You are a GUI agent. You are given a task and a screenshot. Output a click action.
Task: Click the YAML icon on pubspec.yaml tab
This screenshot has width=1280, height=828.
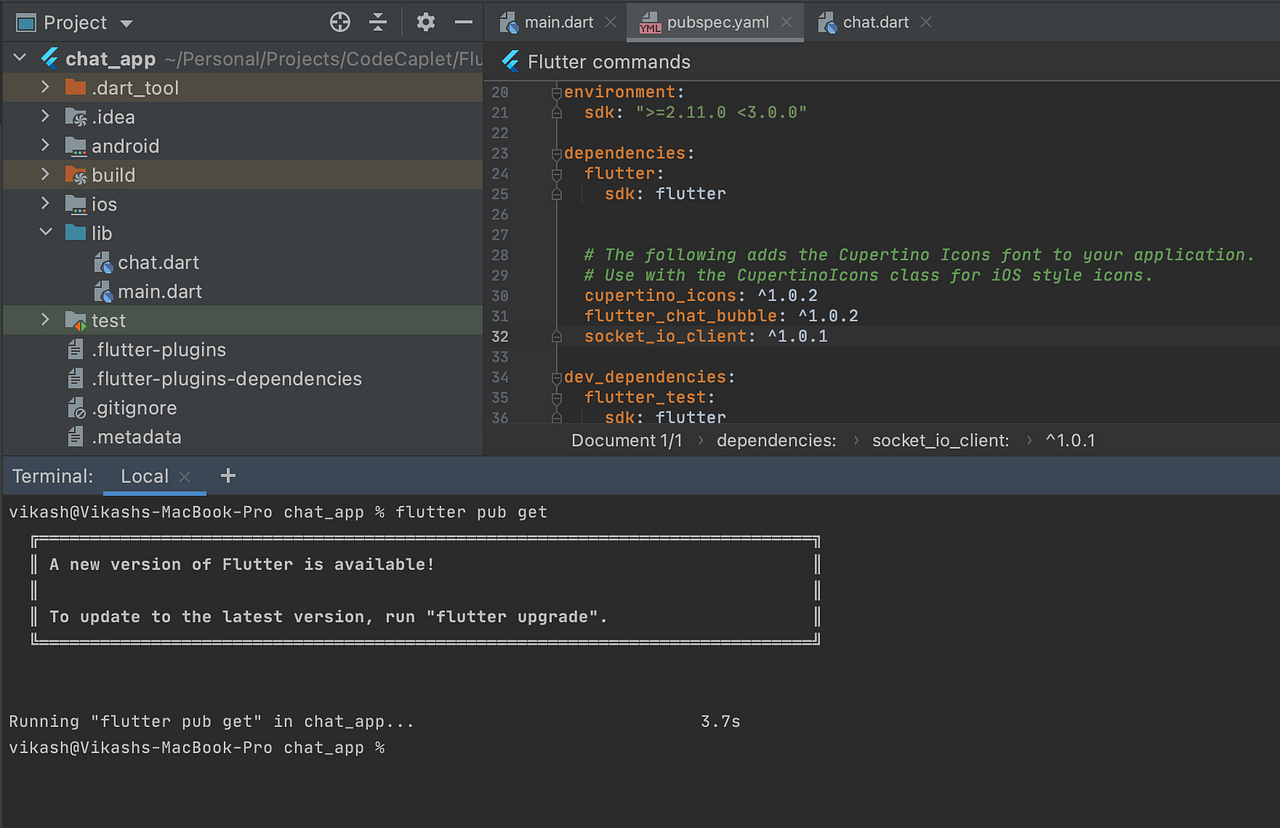[x=650, y=22]
